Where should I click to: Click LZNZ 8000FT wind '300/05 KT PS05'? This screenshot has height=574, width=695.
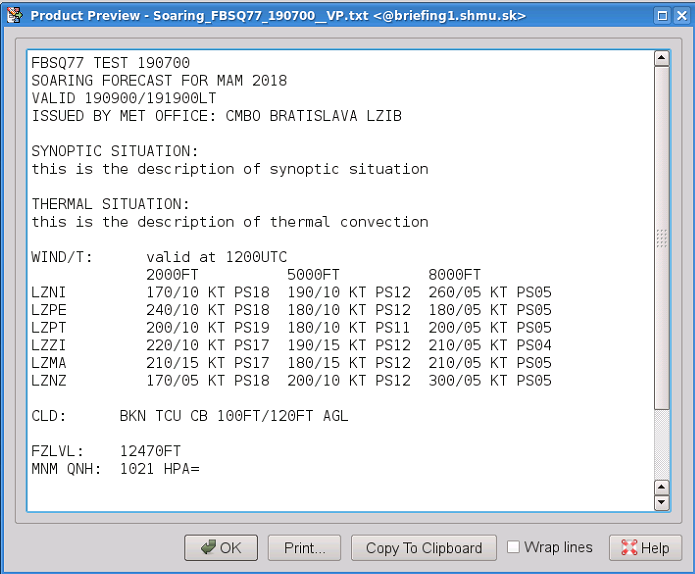490,381
